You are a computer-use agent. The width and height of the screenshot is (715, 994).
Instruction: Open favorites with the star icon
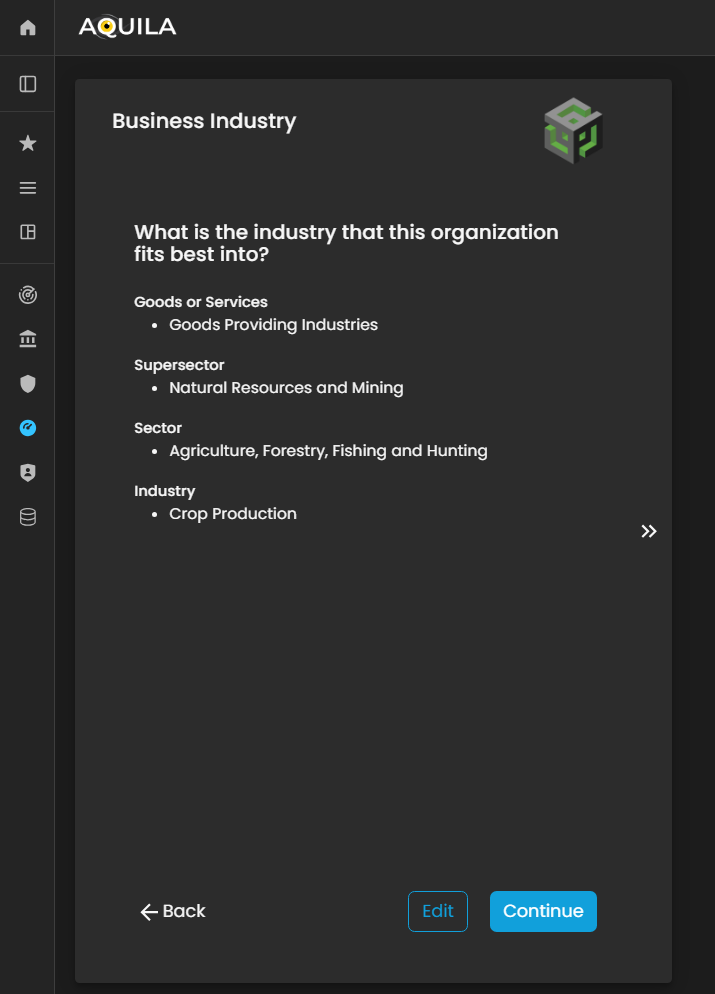coord(28,144)
